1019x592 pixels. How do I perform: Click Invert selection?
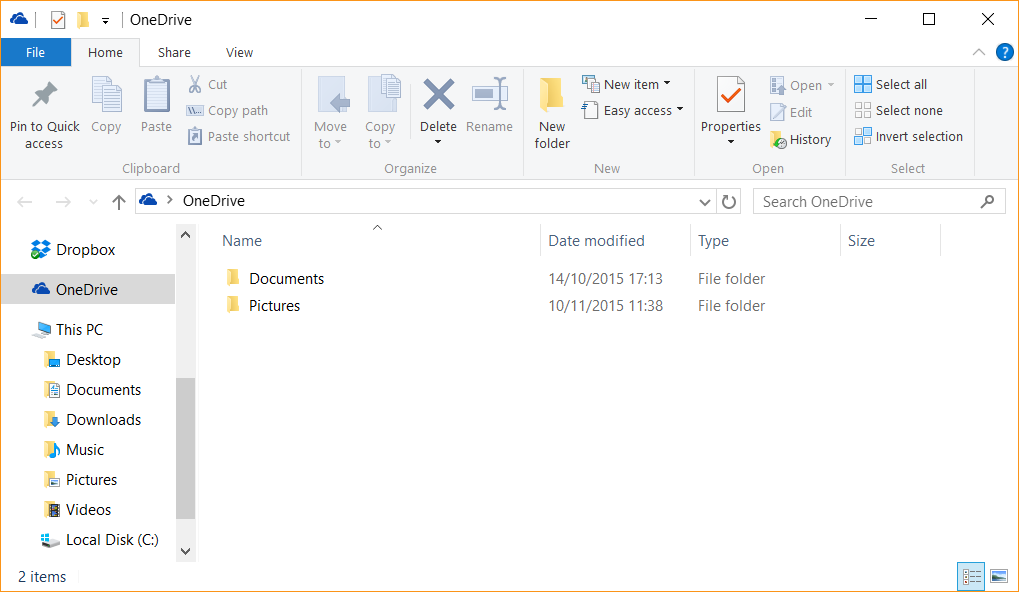(909, 136)
